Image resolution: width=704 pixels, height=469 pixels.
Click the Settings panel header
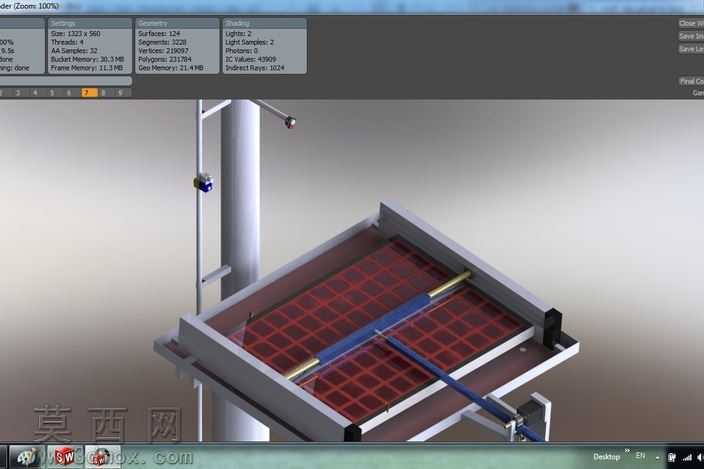click(90, 23)
